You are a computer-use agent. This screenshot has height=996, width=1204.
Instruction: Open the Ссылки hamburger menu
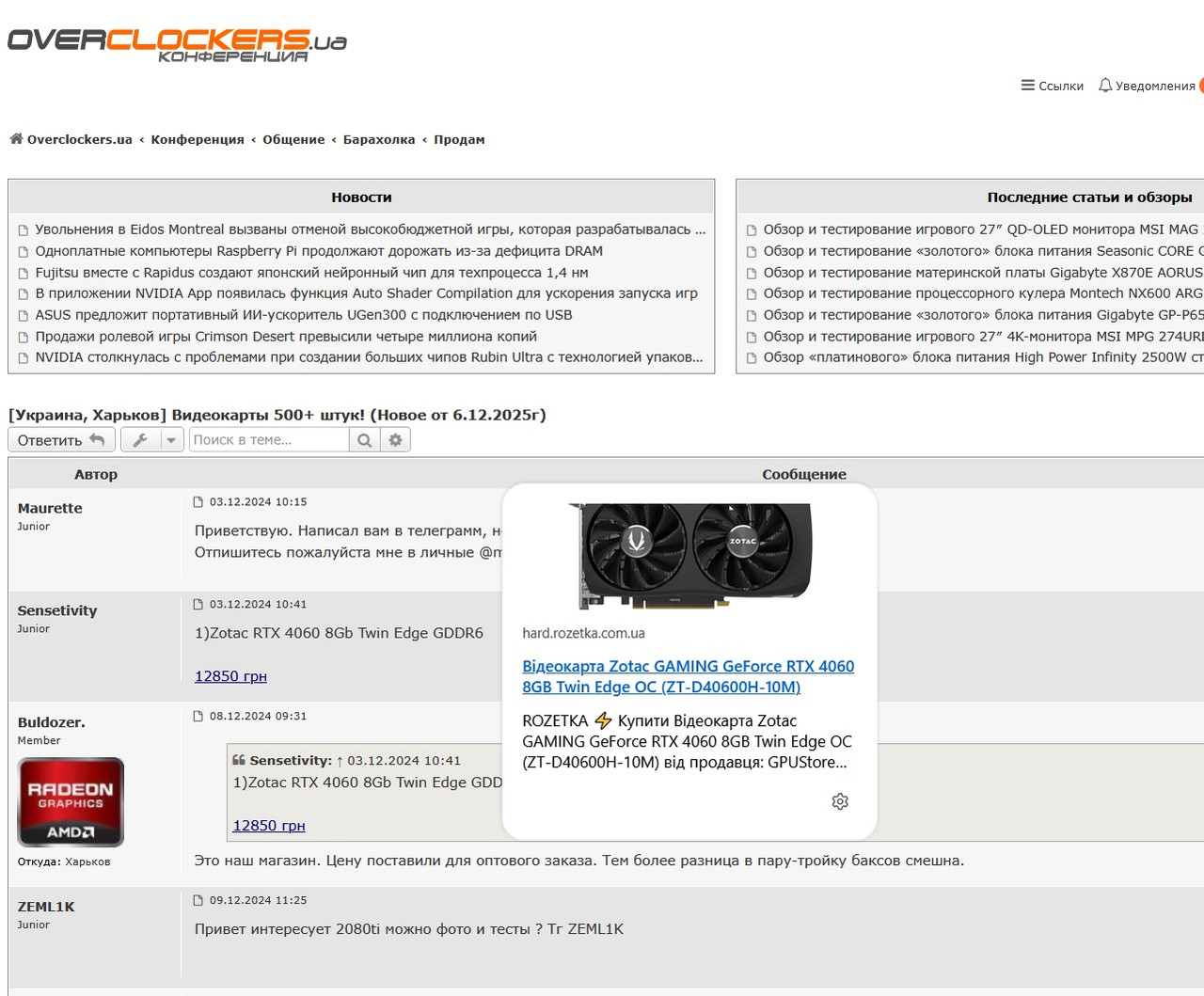(x=1053, y=86)
